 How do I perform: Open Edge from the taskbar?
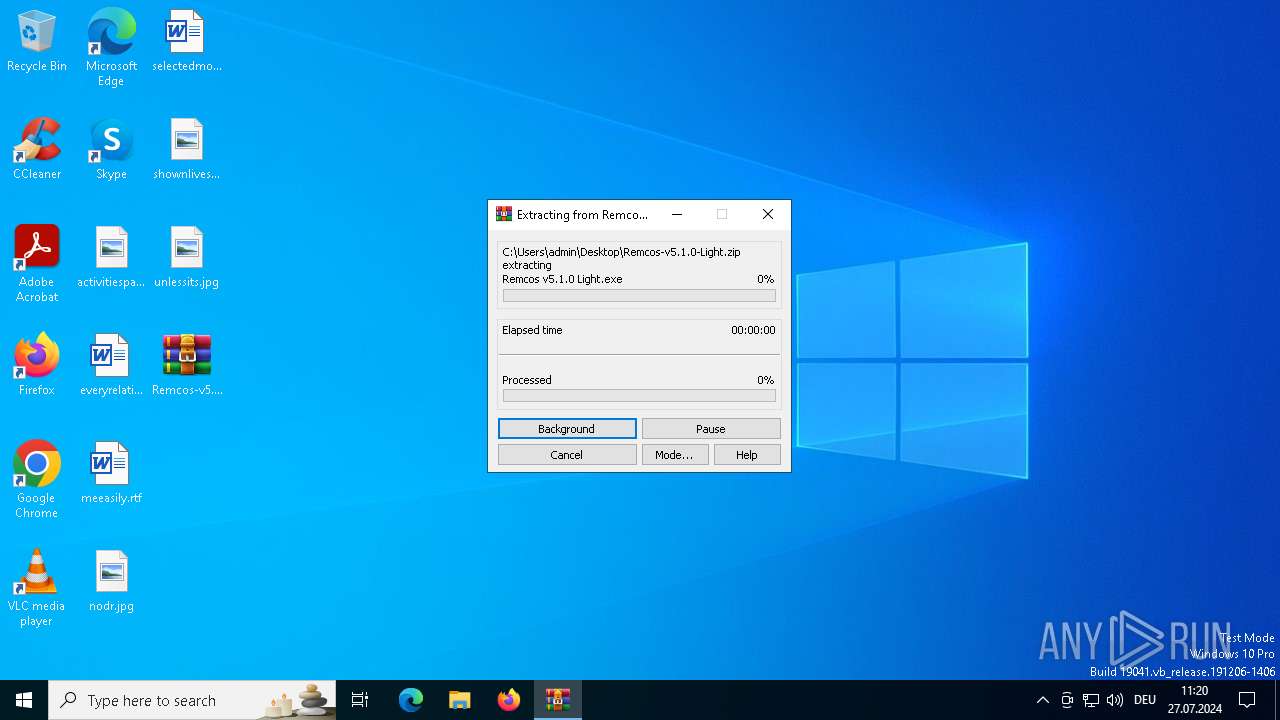pyautogui.click(x=411, y=700)
